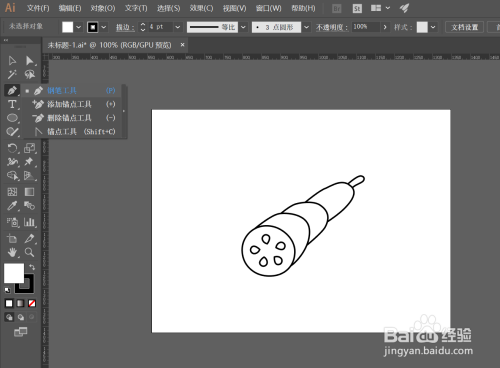Click the 描边 stroke panel link
Viewport: 500px width, 368px height.
[x=125, y=27]
